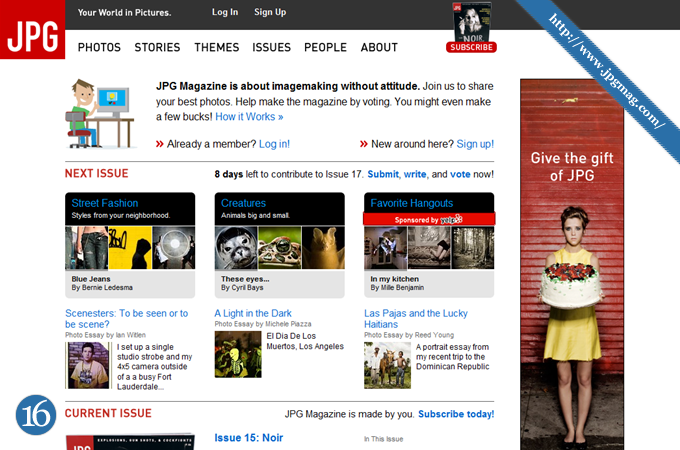The height and width of the screenshot is (450, 680).
Task: Open the person on bed photo thumbnail
Action: click(x=429, y=248)
